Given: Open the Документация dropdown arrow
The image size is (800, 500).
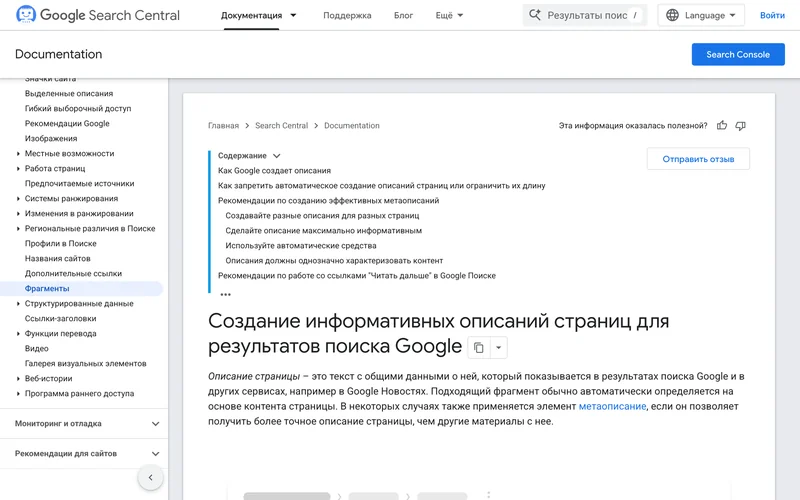Looking at the screenshot, I should pyautogui.click(x=293, y=15).
